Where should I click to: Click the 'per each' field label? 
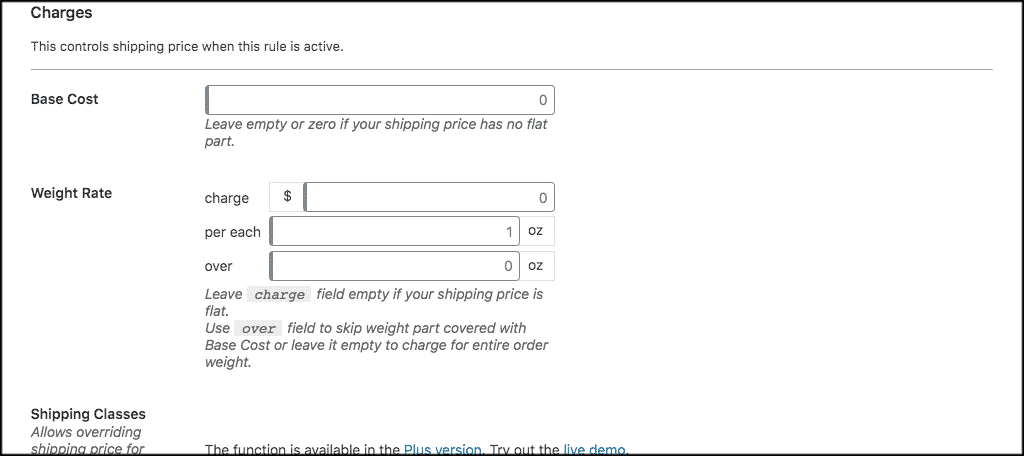tap(232, 232)
